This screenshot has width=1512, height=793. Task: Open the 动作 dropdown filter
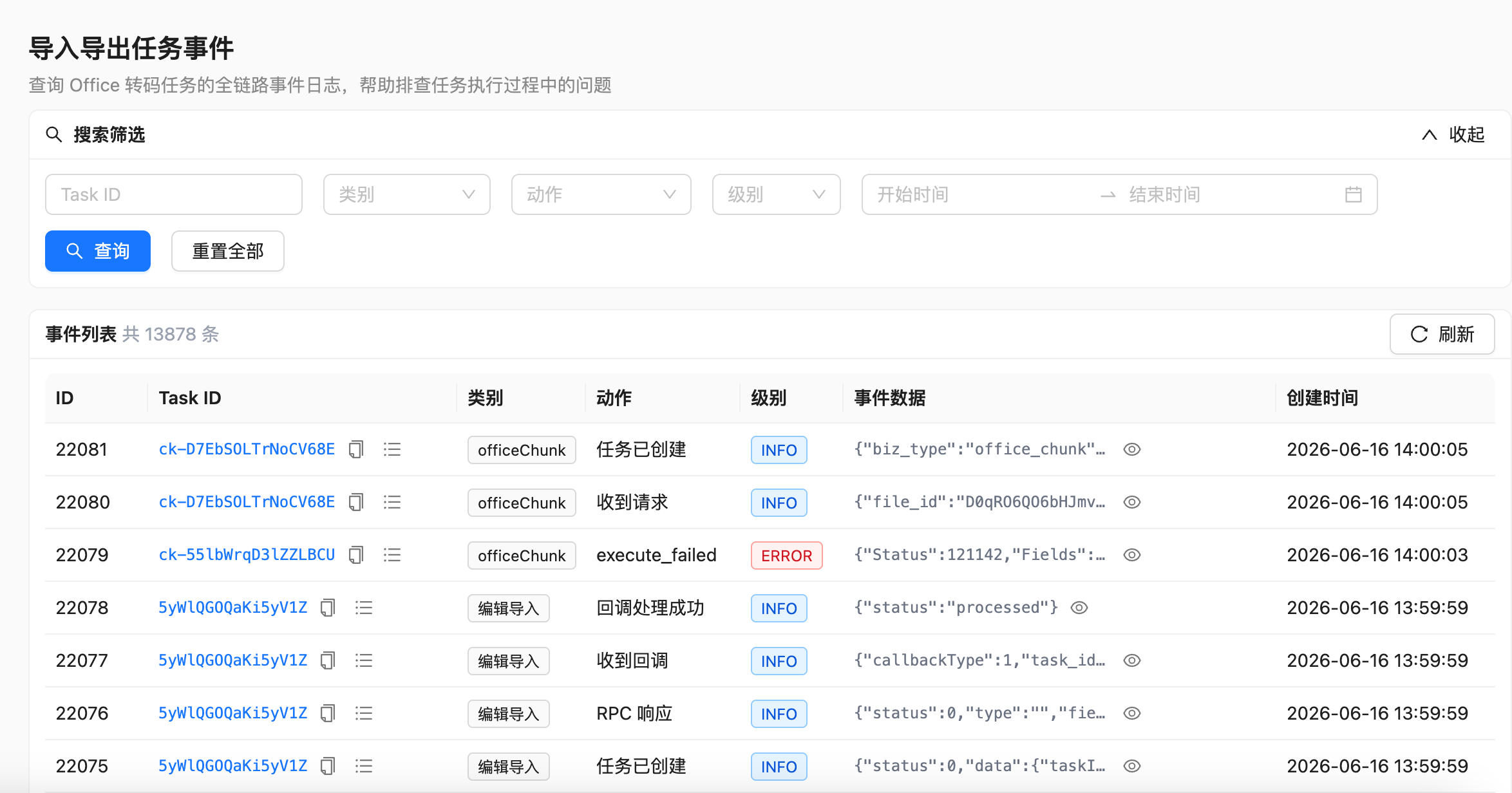click(601, 194)
